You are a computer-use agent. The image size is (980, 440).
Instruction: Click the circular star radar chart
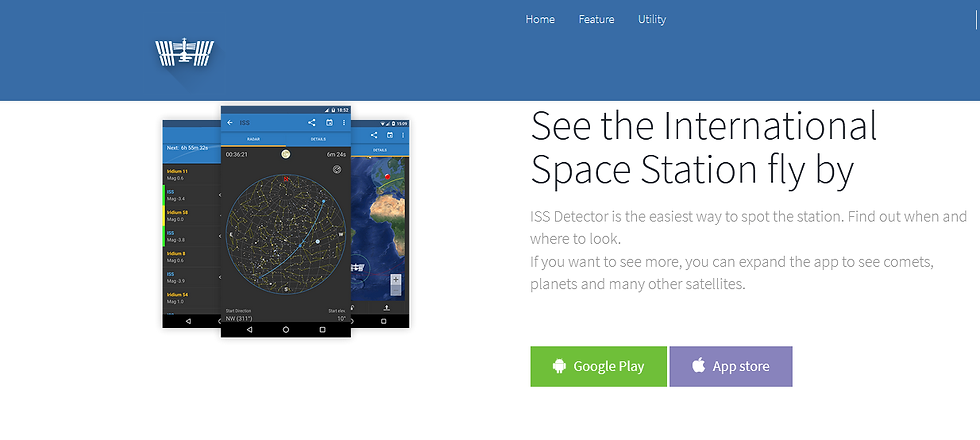[286, 234]
